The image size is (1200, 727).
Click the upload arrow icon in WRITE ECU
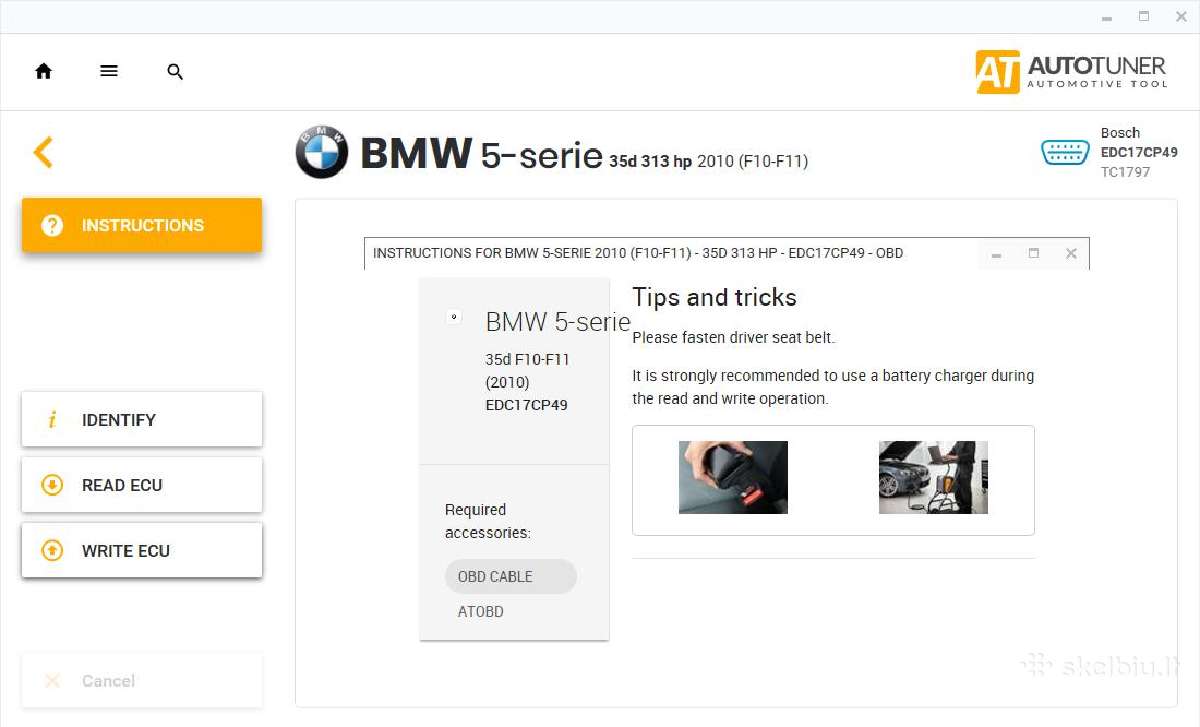[52, 550]
